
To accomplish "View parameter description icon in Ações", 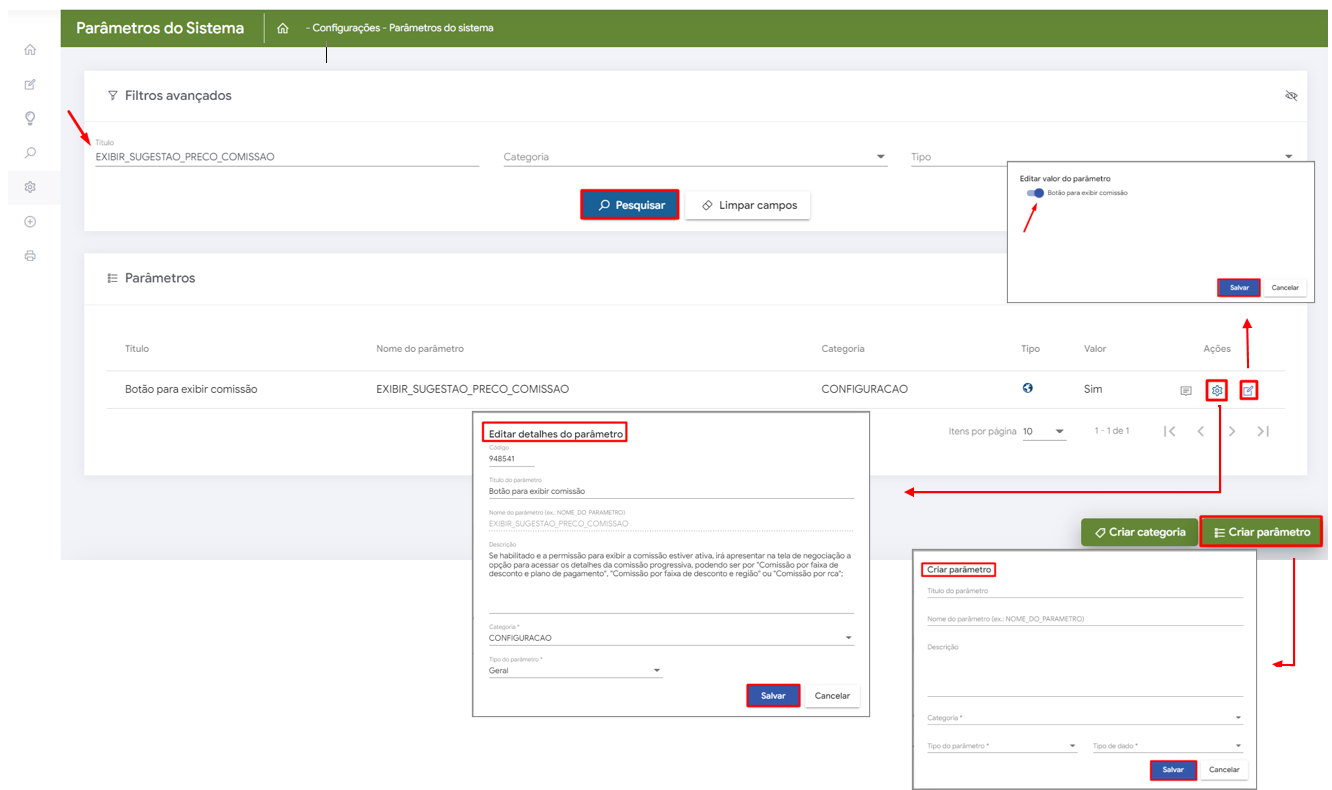I will pyautogui.click(x=1186, y=391).
